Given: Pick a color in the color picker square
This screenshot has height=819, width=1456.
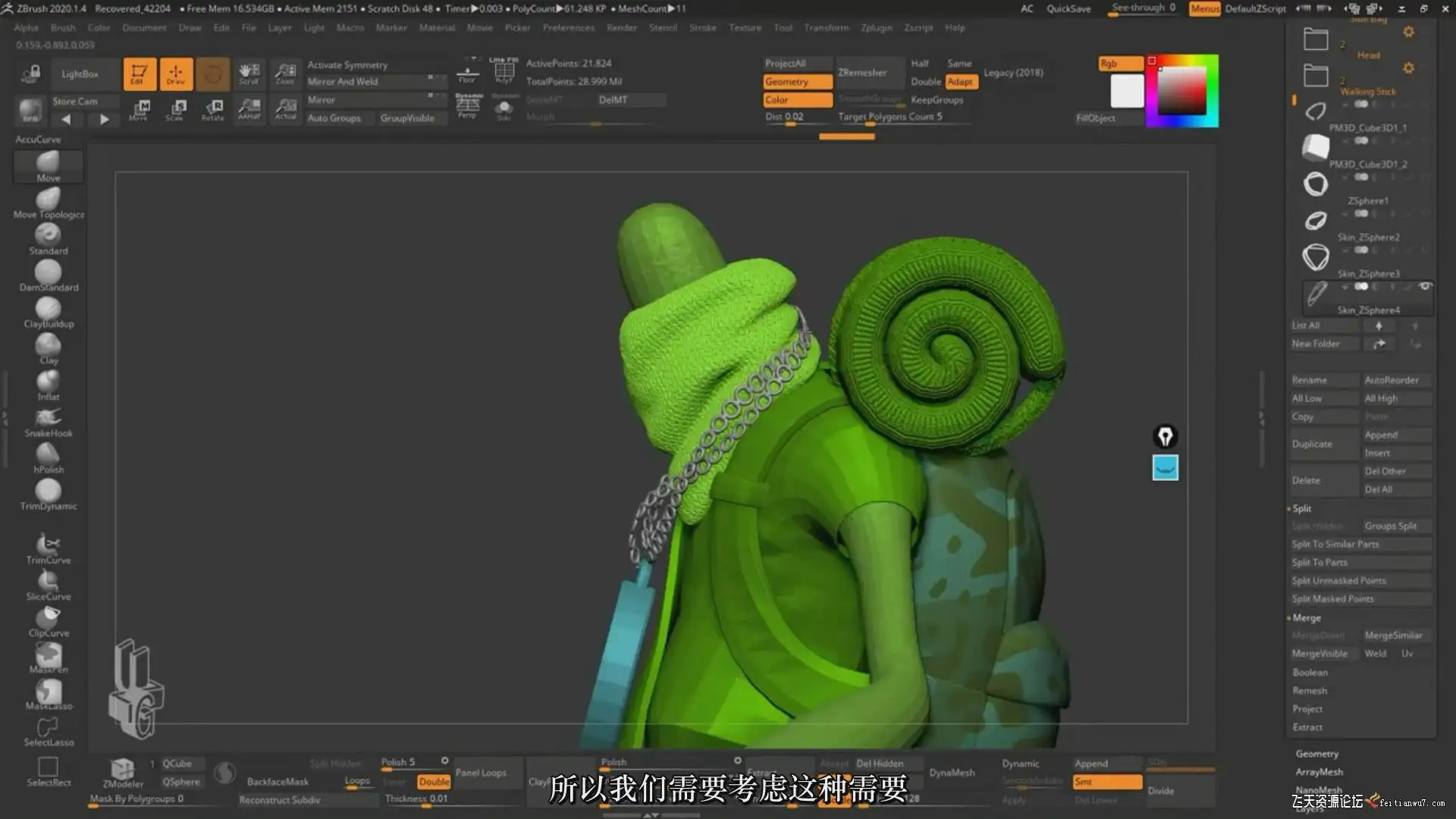Looking at the screenshot, I should (x=1181, y=90).
